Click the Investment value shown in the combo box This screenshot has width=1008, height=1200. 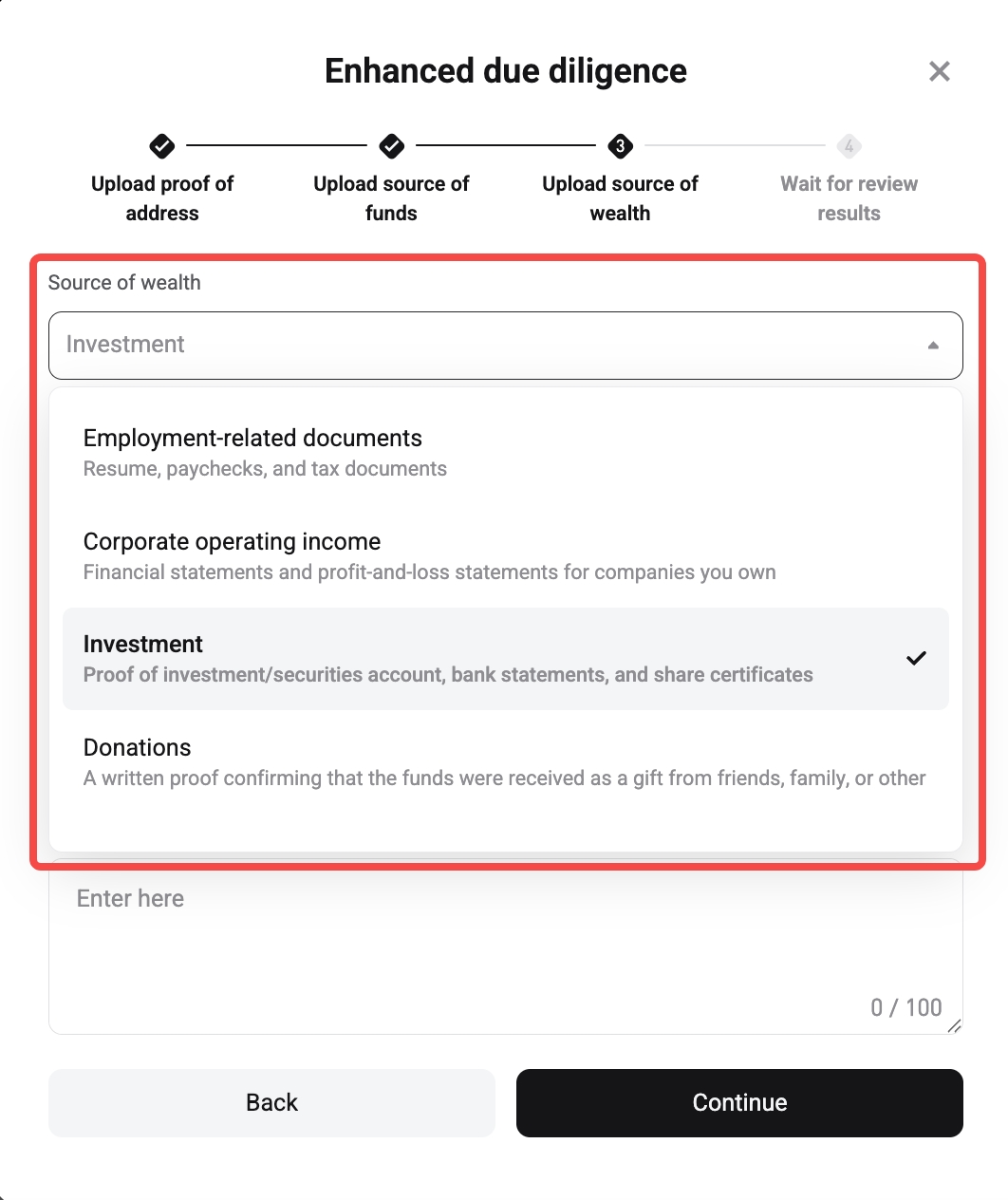click(124, 345)
